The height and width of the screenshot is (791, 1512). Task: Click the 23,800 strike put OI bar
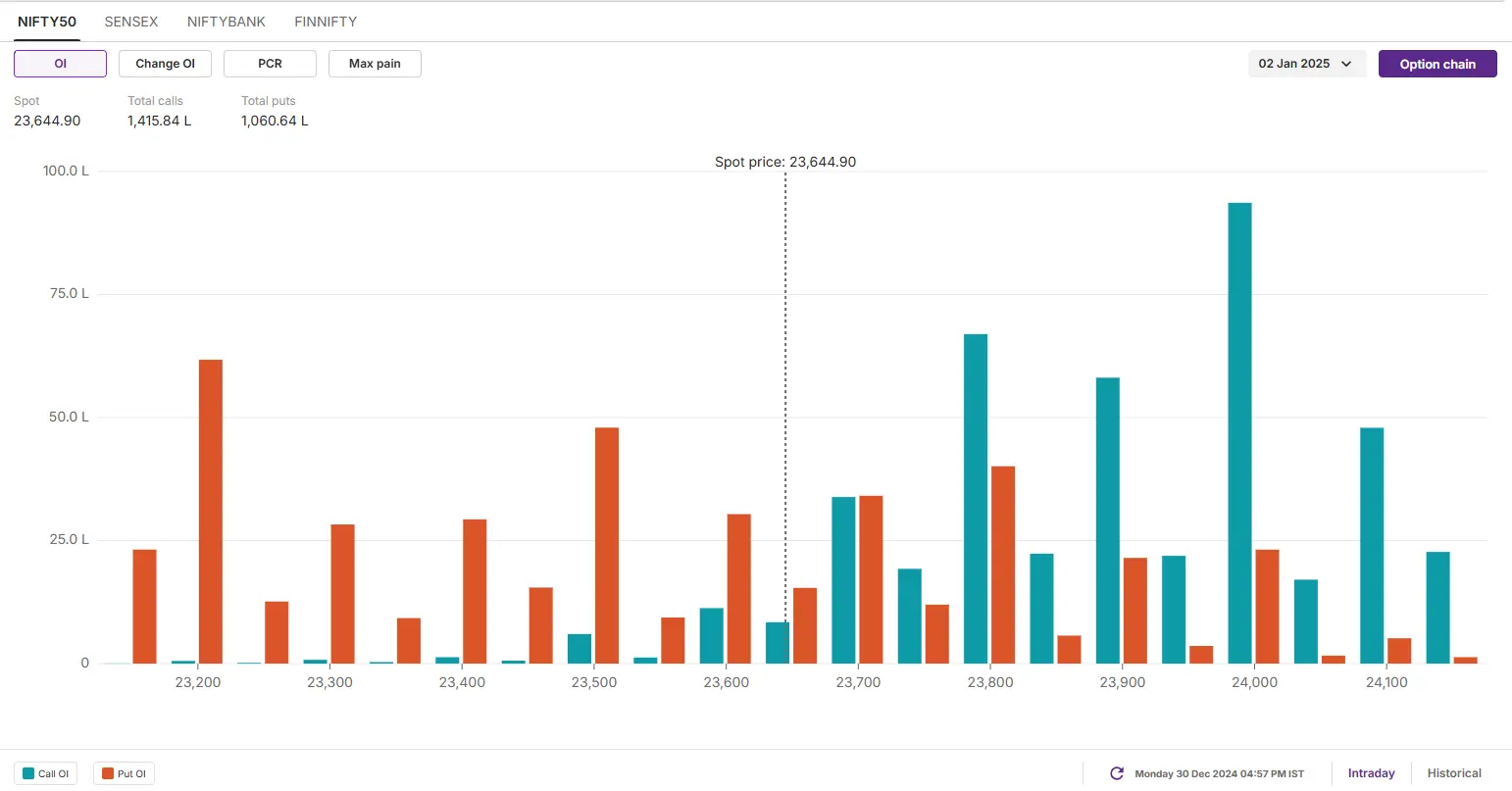pyautogui.click(x=1003, y=565)
